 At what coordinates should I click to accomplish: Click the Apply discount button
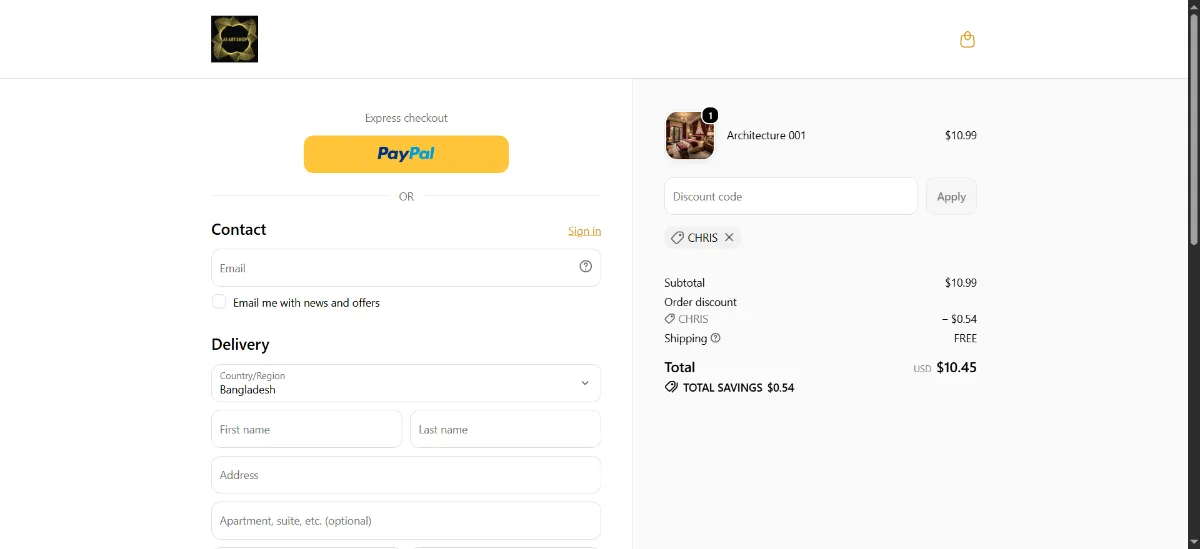tap(951, 196)
